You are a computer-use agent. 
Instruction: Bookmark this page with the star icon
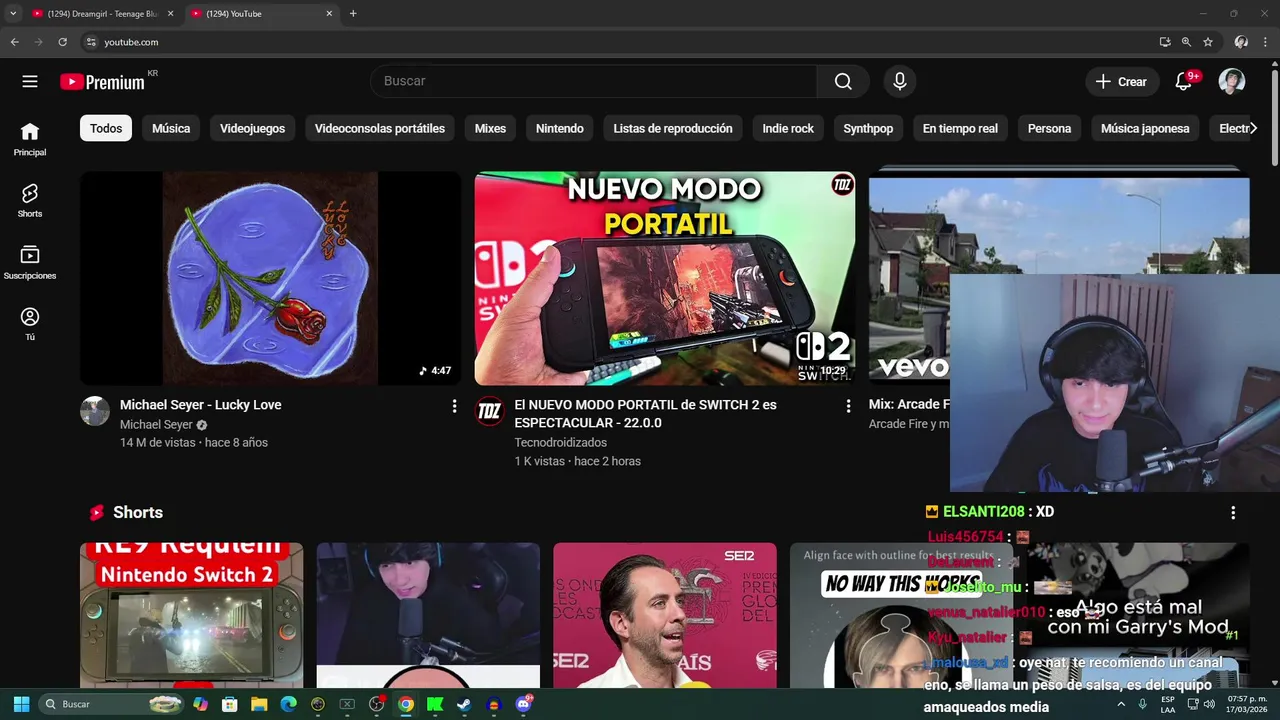pos(1208,42)
